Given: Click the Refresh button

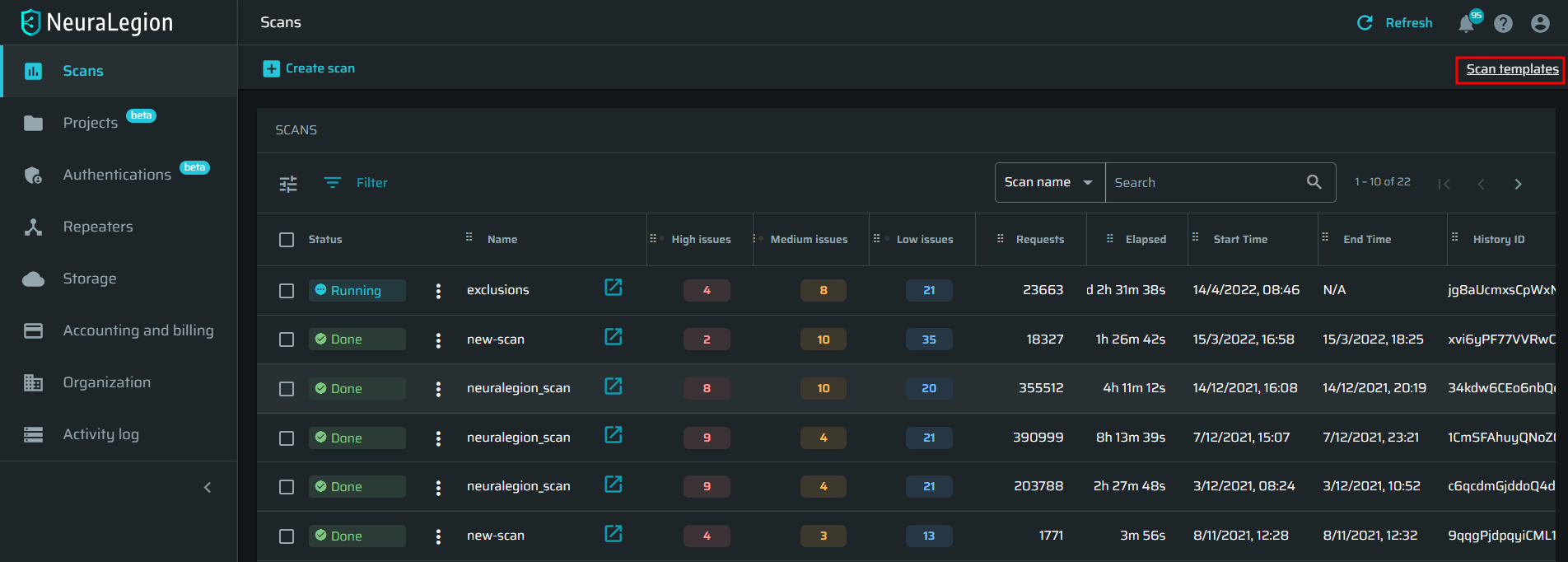Looking at the screenshot, I should pos(1395,23).
